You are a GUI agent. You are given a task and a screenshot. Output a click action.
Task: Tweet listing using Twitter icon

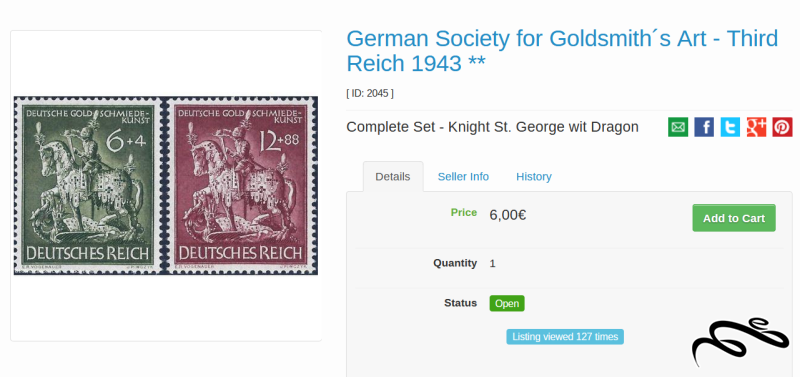coord(730,127)
